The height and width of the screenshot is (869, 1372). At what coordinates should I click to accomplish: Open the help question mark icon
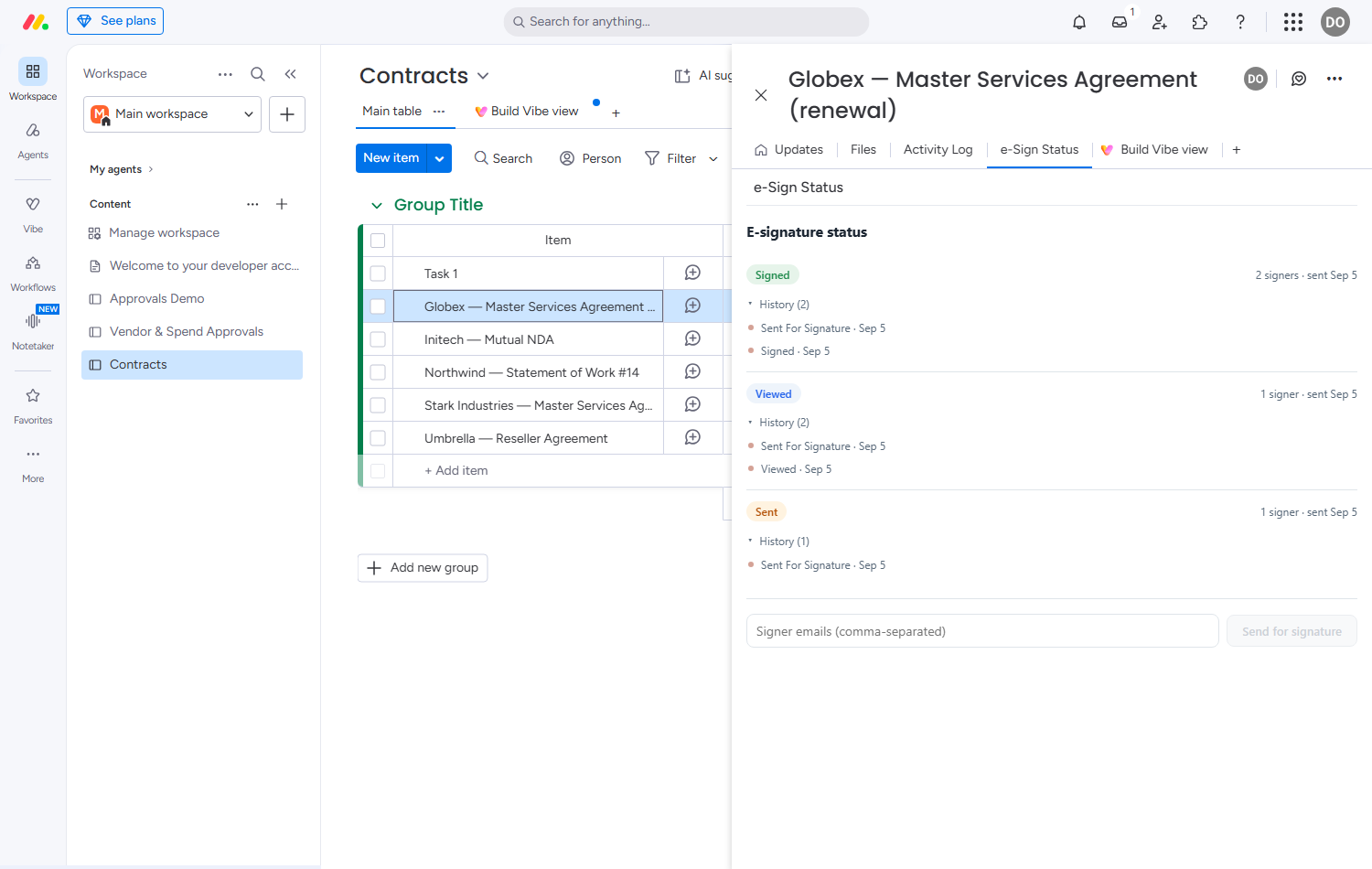pyautogui.click(x=1240, y=22)
